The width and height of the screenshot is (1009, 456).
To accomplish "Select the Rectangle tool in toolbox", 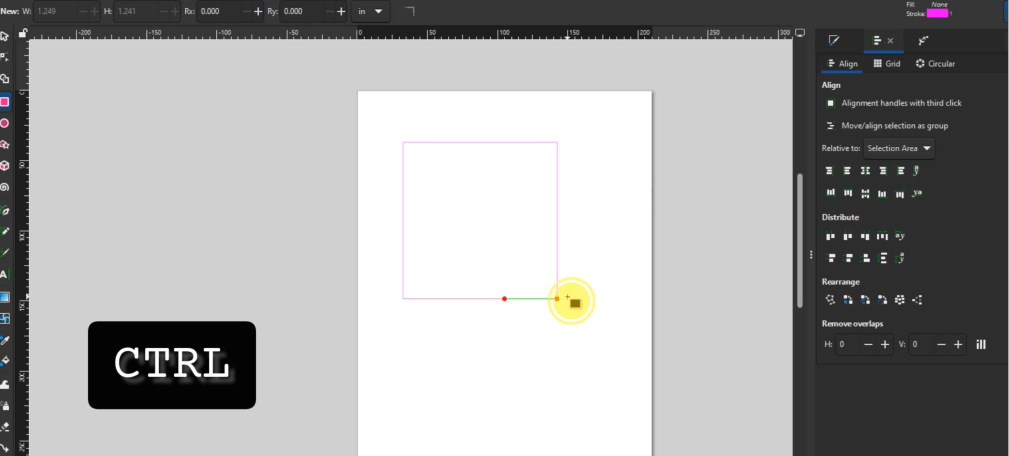I will (5, 101).
